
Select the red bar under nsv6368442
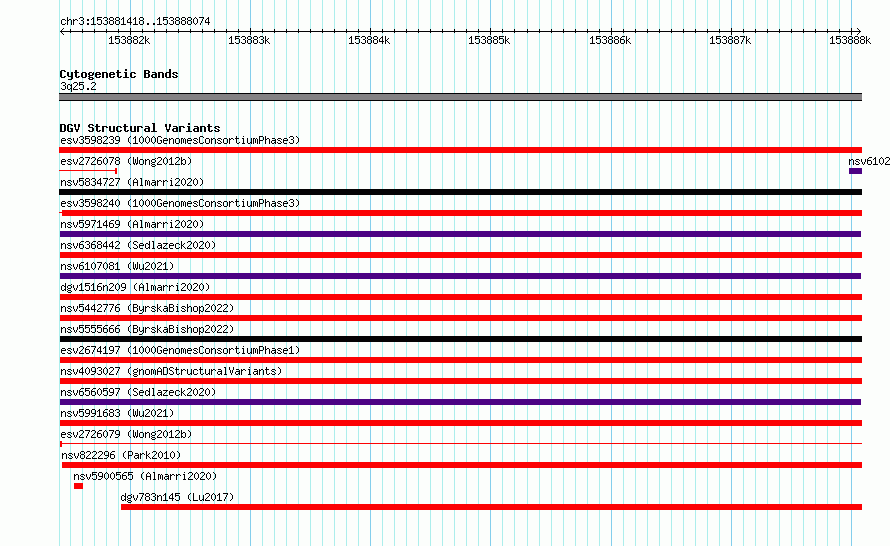[460, 255]
